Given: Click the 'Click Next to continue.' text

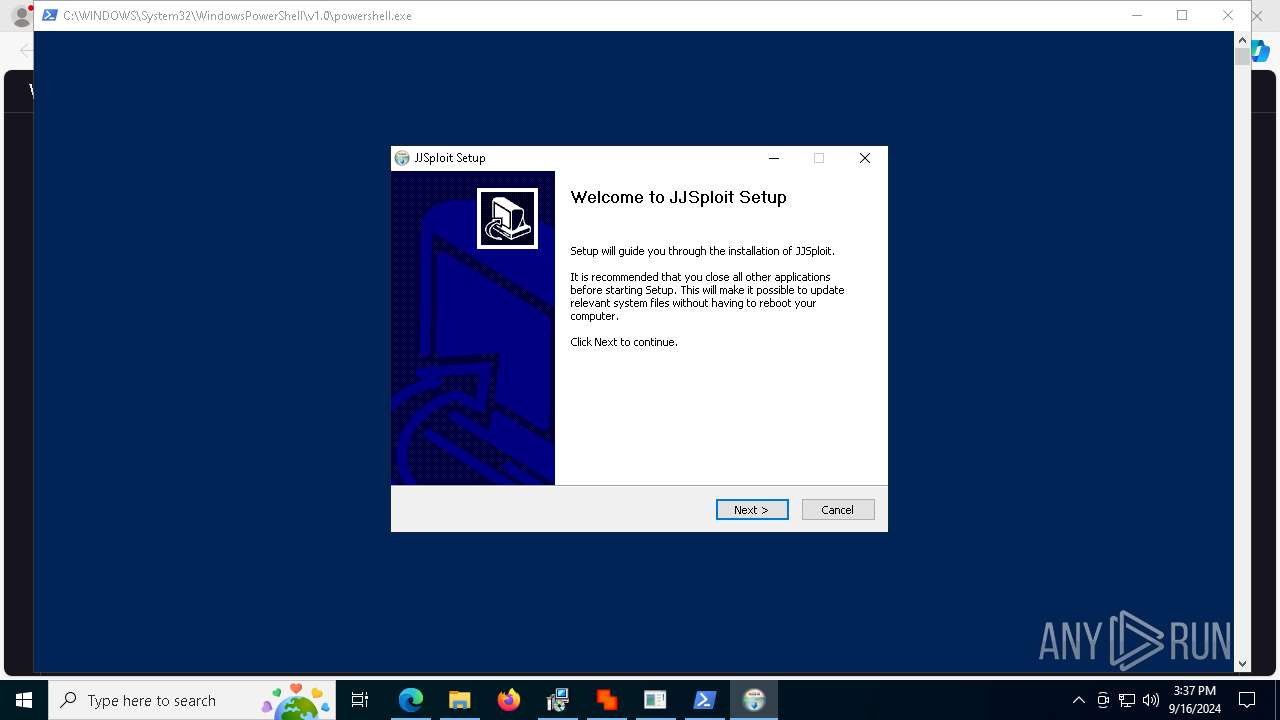Looking at the screenshot, I should tap(624, 342).
